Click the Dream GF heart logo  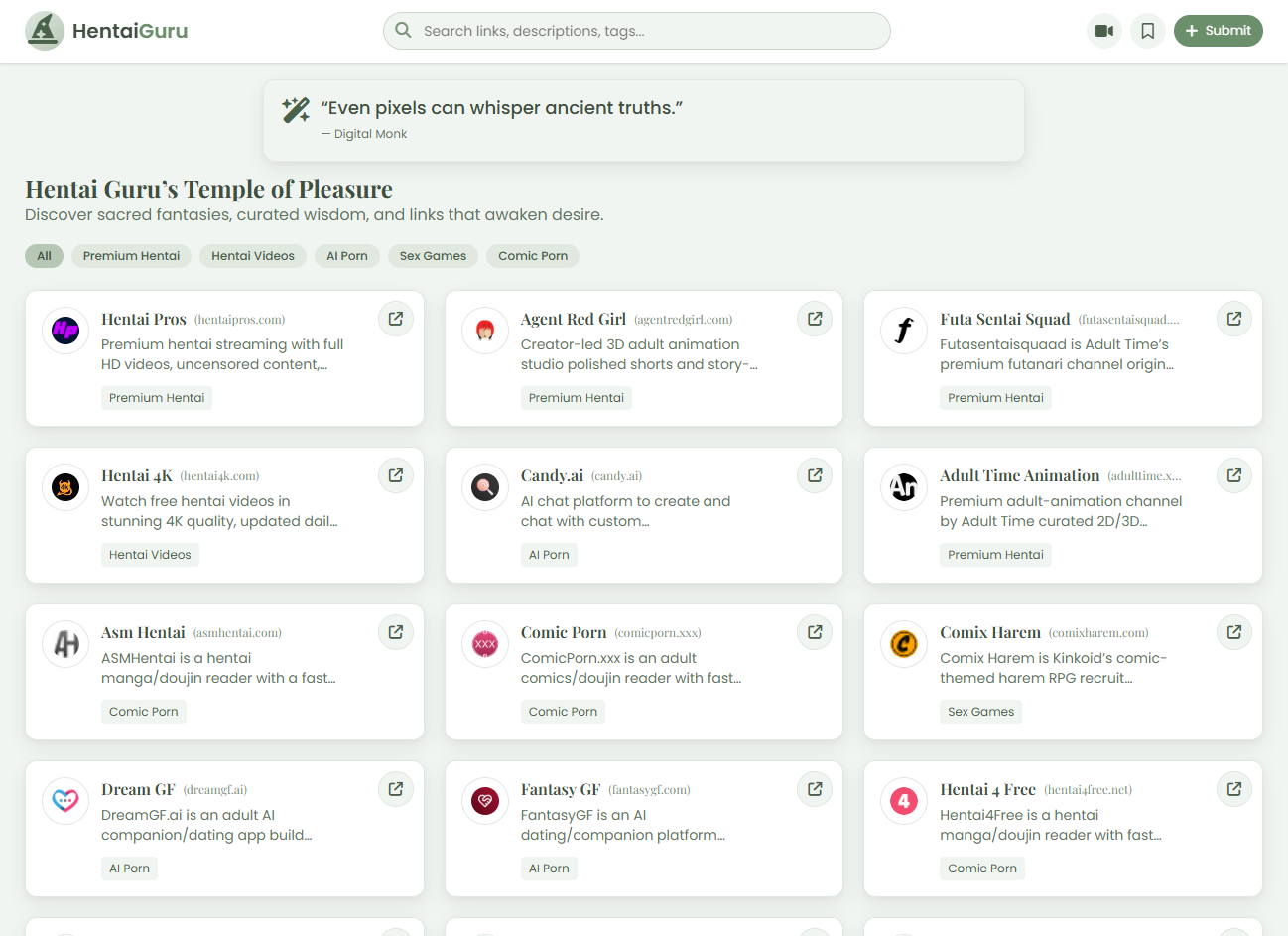click(x=65, y=801)
